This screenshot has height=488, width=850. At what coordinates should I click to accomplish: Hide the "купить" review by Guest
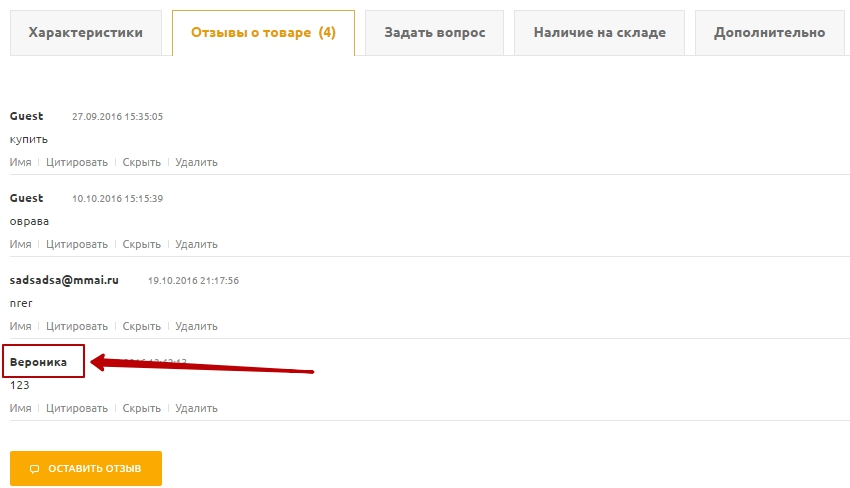tap(141, 162)
